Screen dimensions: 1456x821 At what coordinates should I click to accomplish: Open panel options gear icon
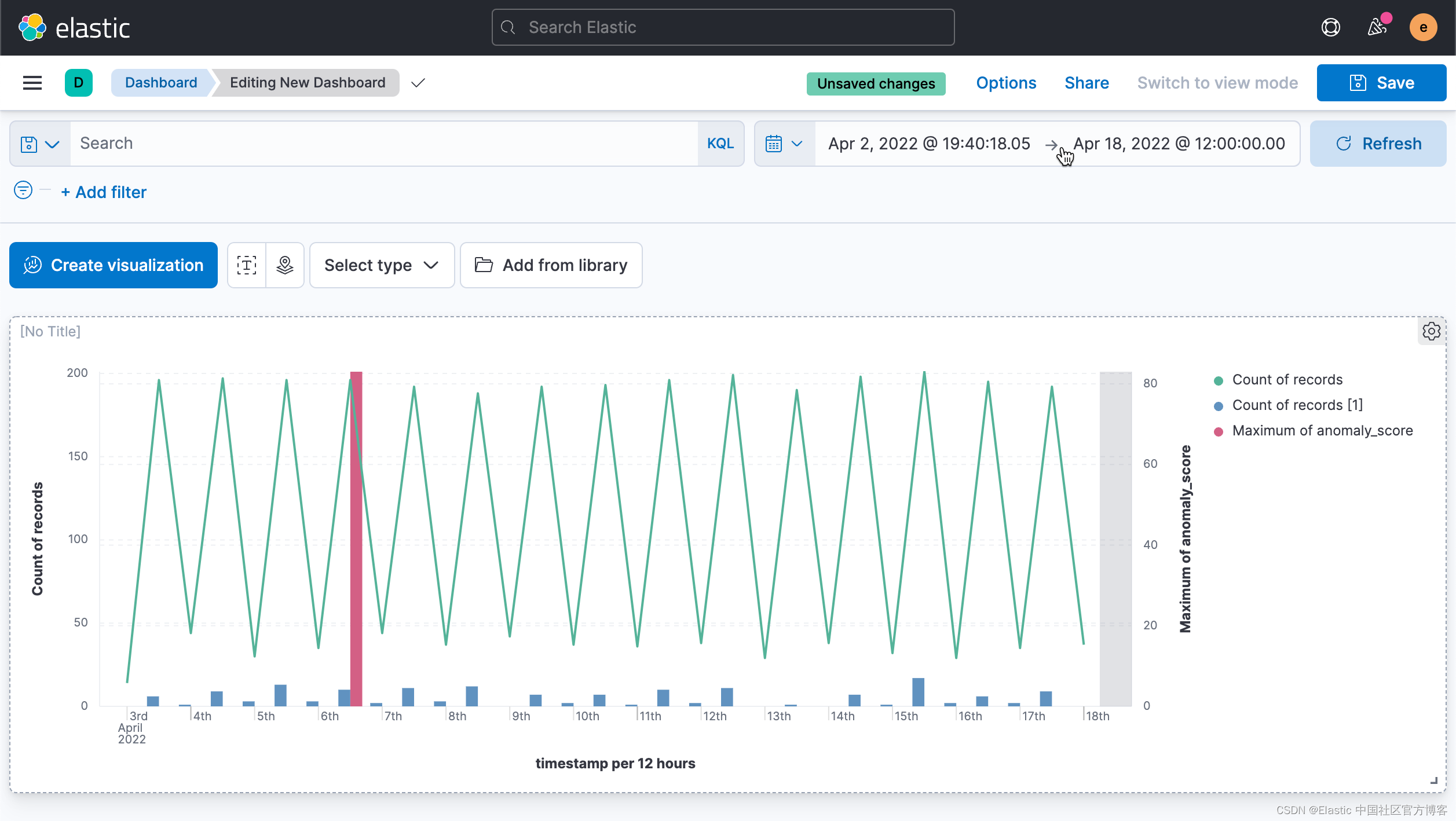[1431, 332]
